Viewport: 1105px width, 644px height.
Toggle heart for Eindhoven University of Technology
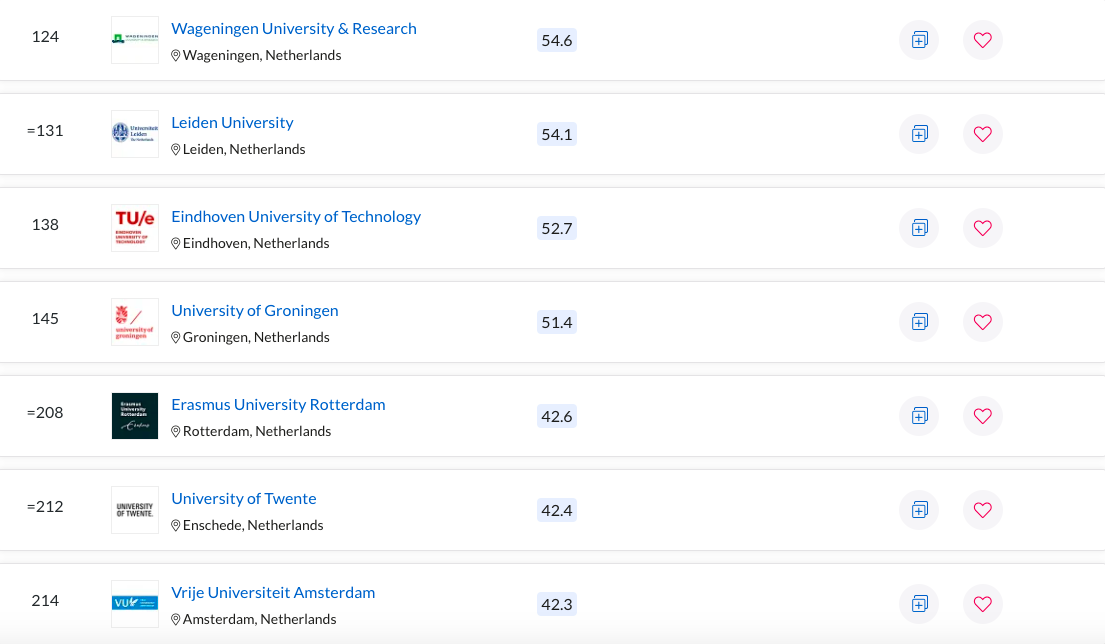tap(982, 228)
